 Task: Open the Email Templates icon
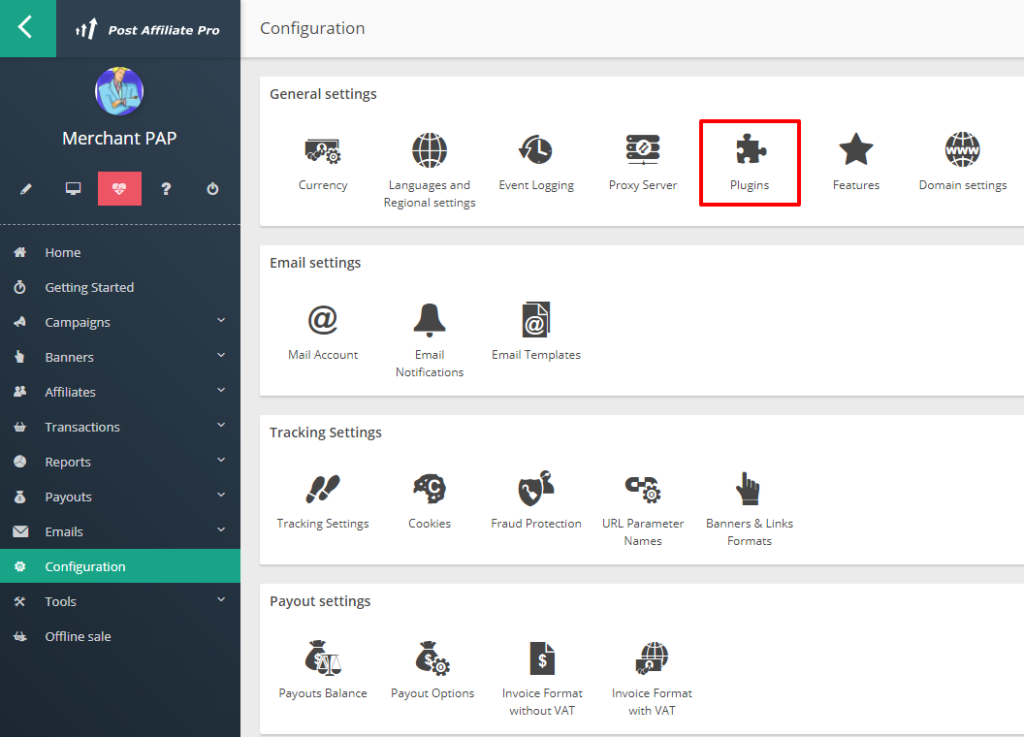[x=536, y=321]
